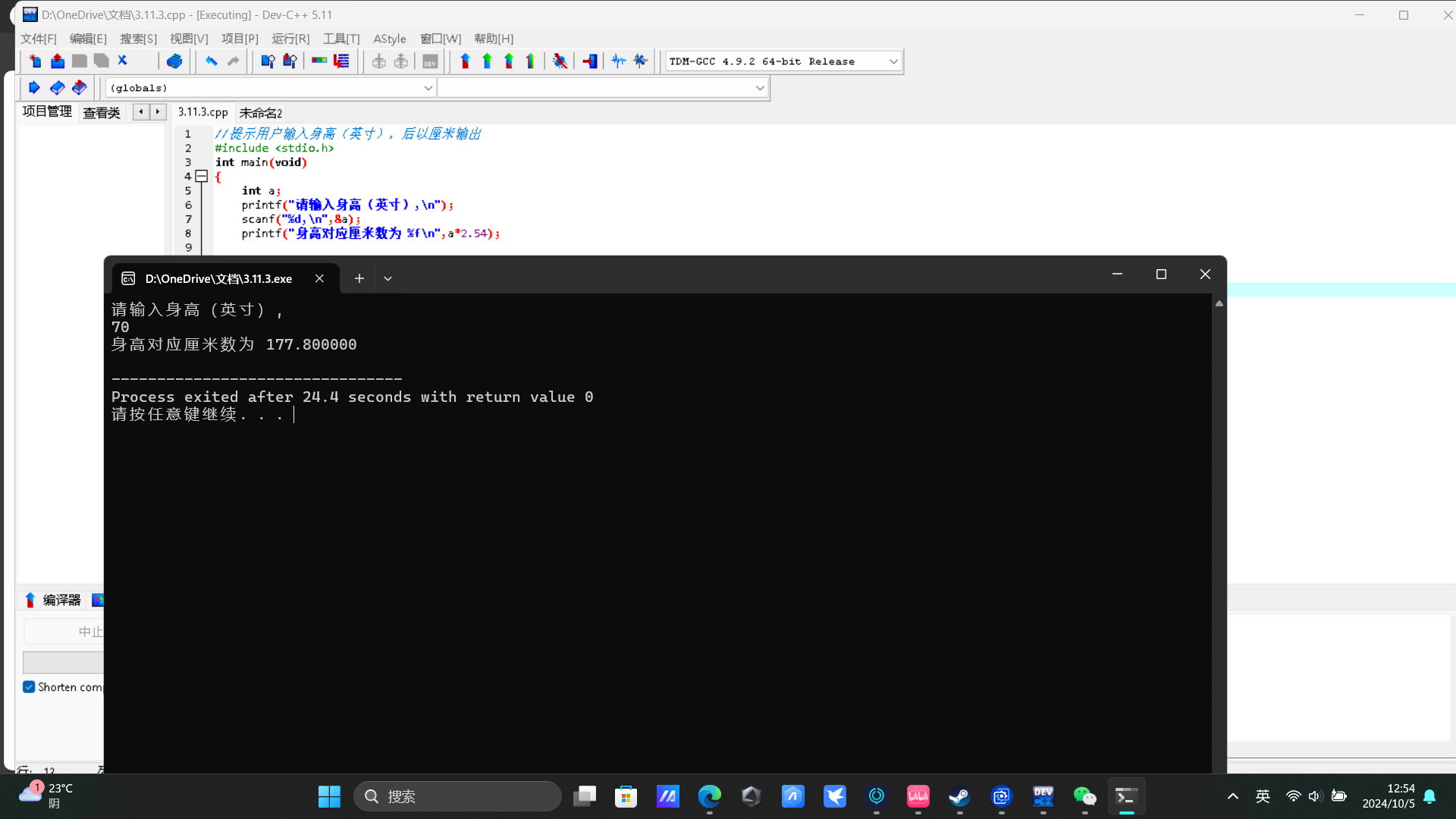Open the TDM-GCC compiler selection dropdown

tap(893, 61)
